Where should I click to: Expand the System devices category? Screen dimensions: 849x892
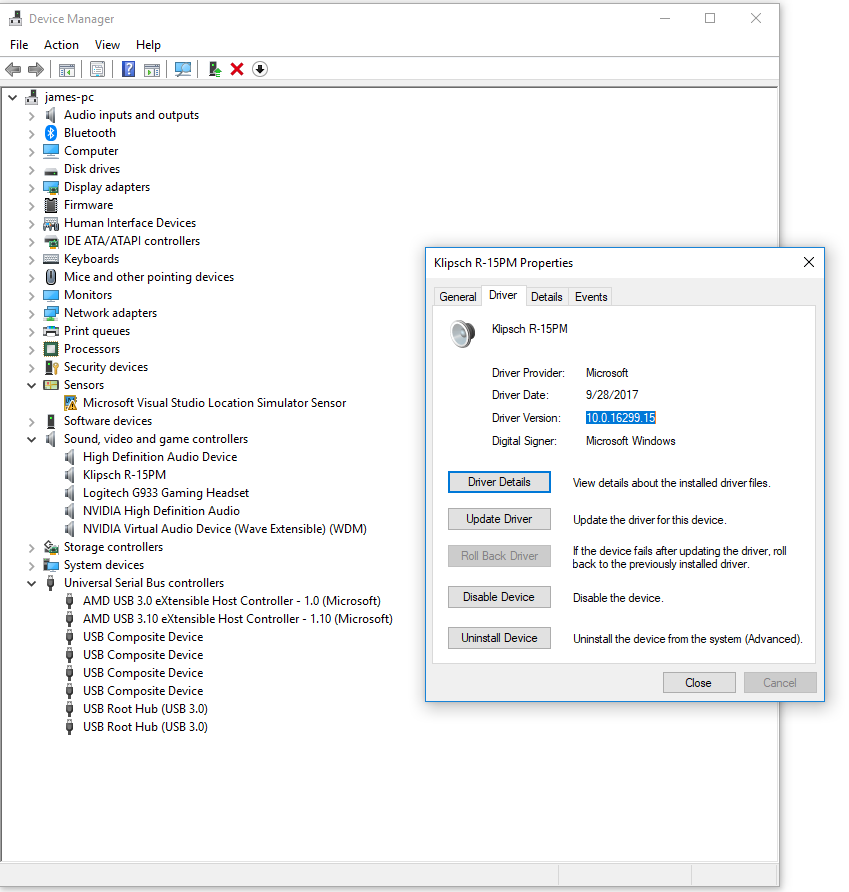pyautogui.click(x=31, y=566)
